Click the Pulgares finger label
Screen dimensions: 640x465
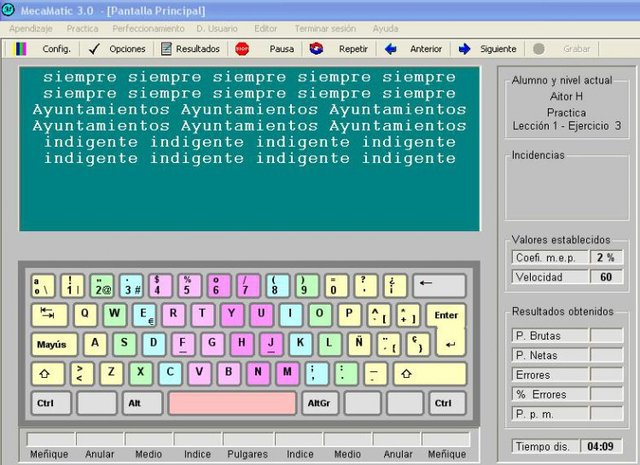[x=248, y=454]
